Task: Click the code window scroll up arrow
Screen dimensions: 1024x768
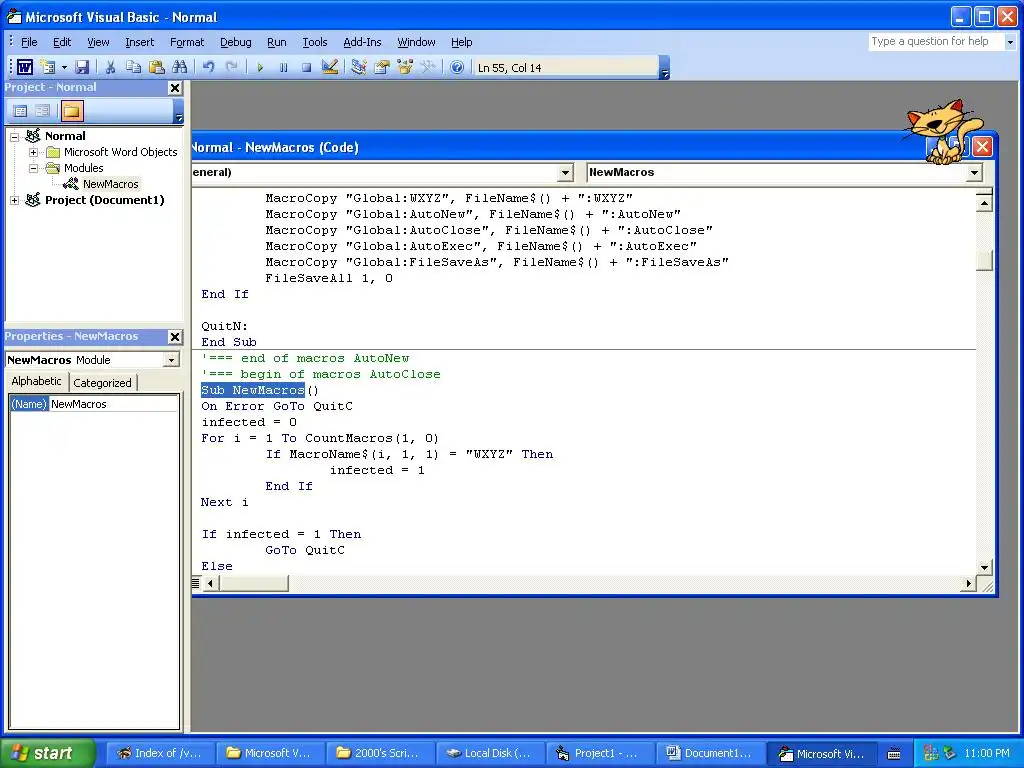Action: coord(984,204)
